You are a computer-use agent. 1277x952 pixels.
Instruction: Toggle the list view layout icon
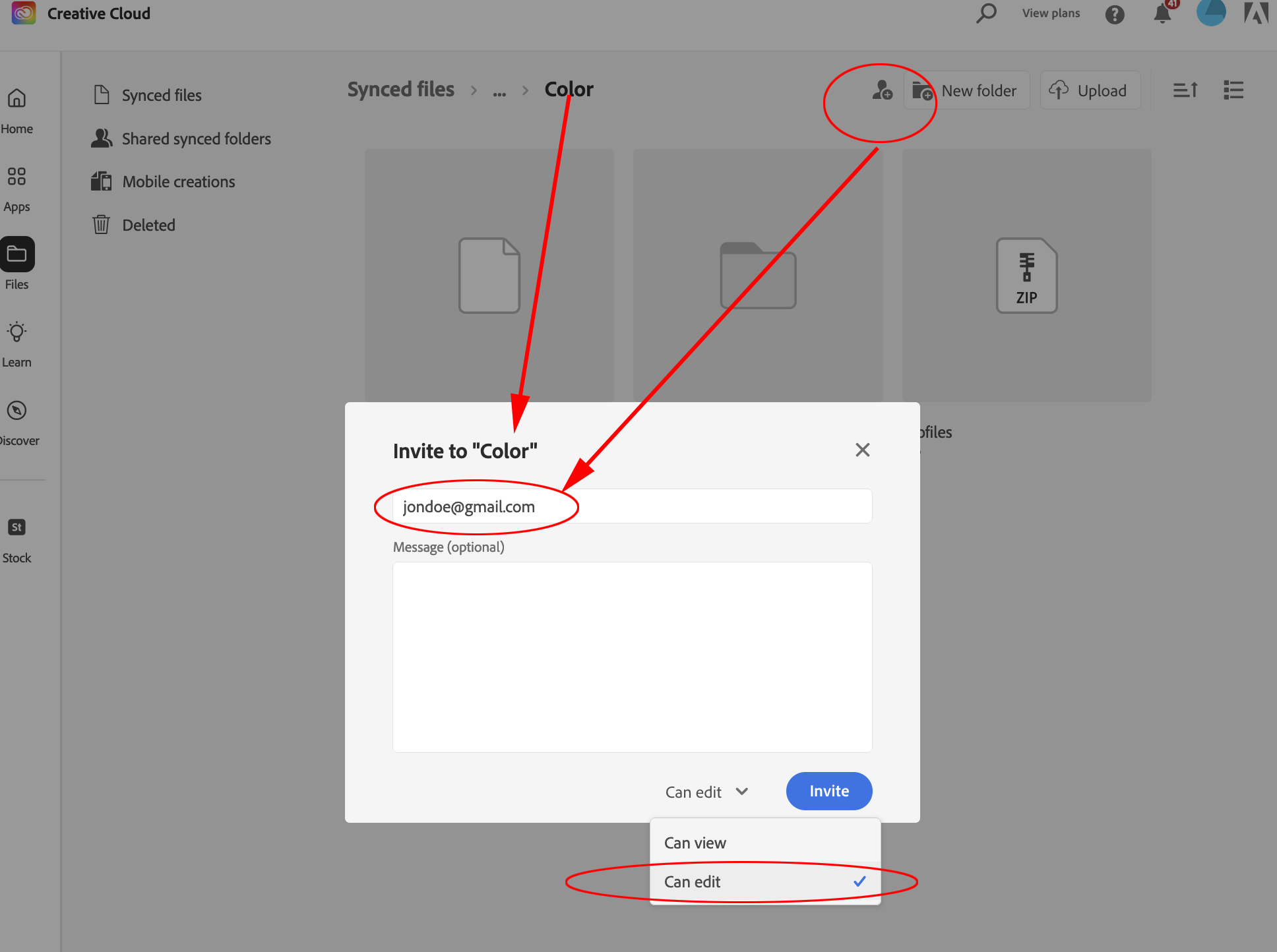point(1232,90)
